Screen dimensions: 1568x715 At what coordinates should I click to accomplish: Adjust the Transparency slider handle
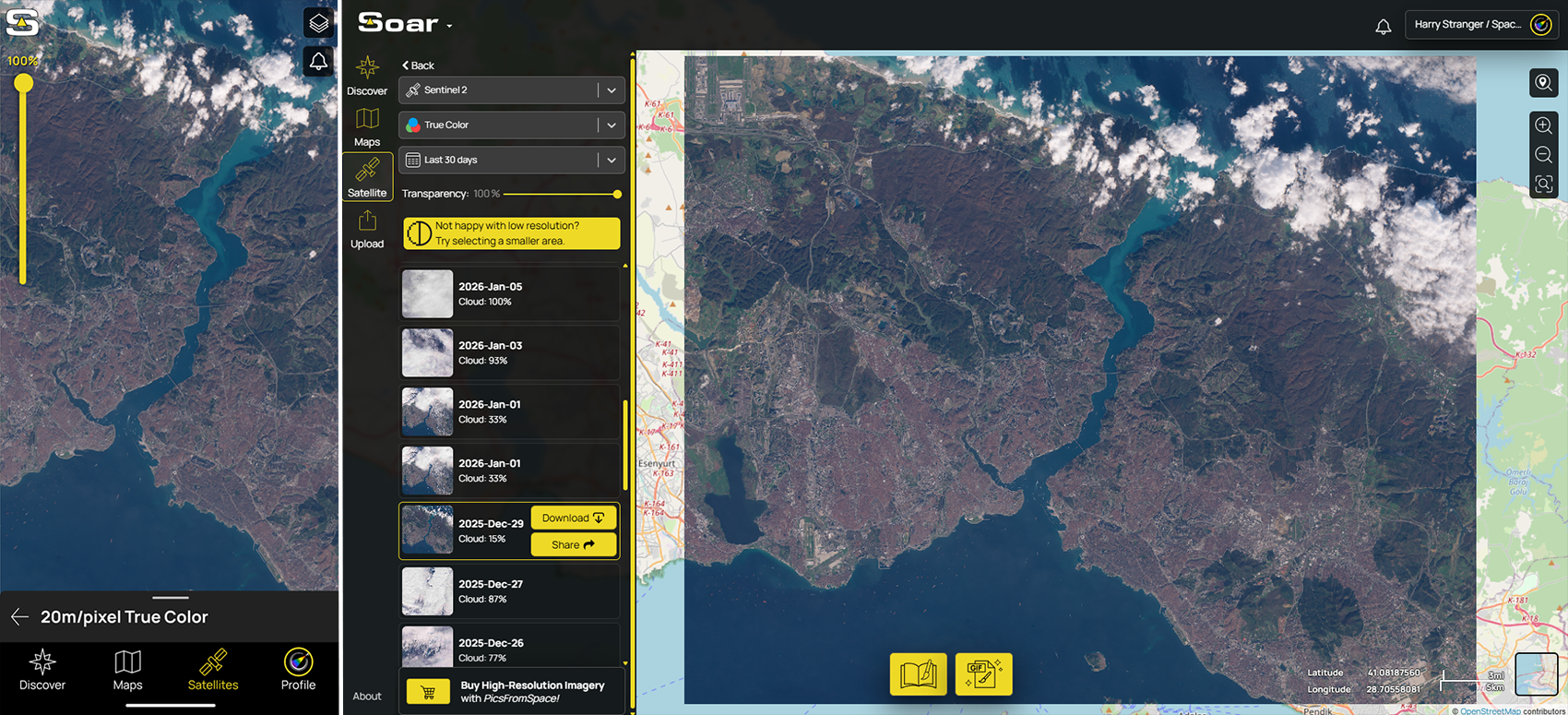[617, 195]
